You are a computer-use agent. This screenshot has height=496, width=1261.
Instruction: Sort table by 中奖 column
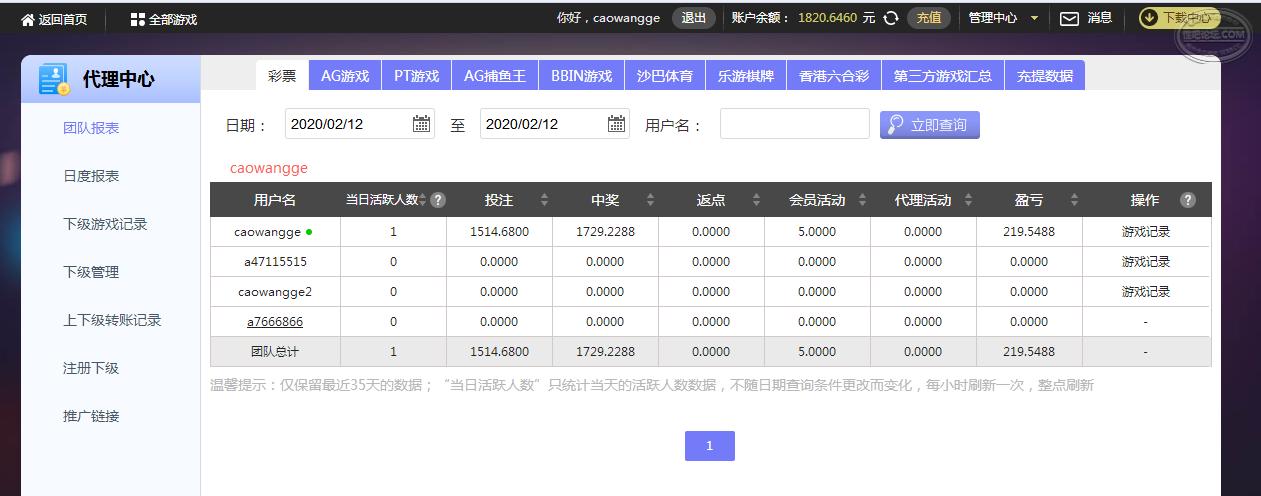click(x=650, y=200)
